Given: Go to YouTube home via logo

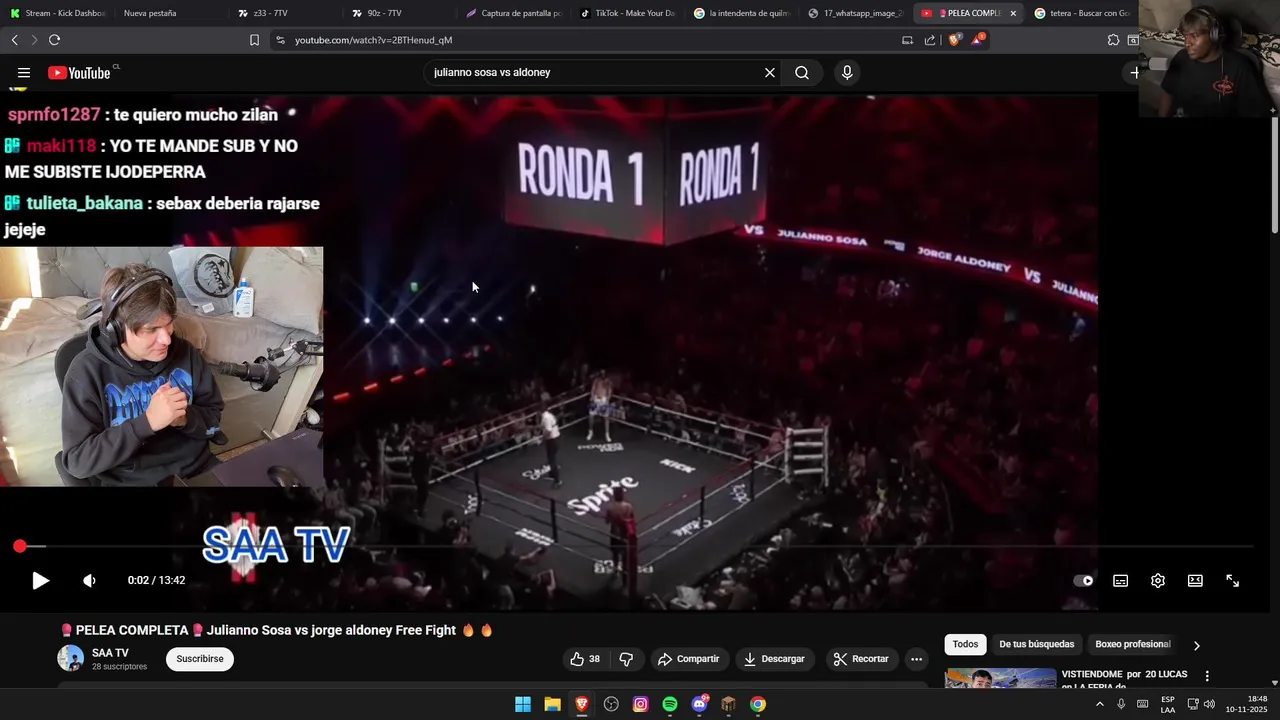Looking at the screenshot, I should [79, 72].
